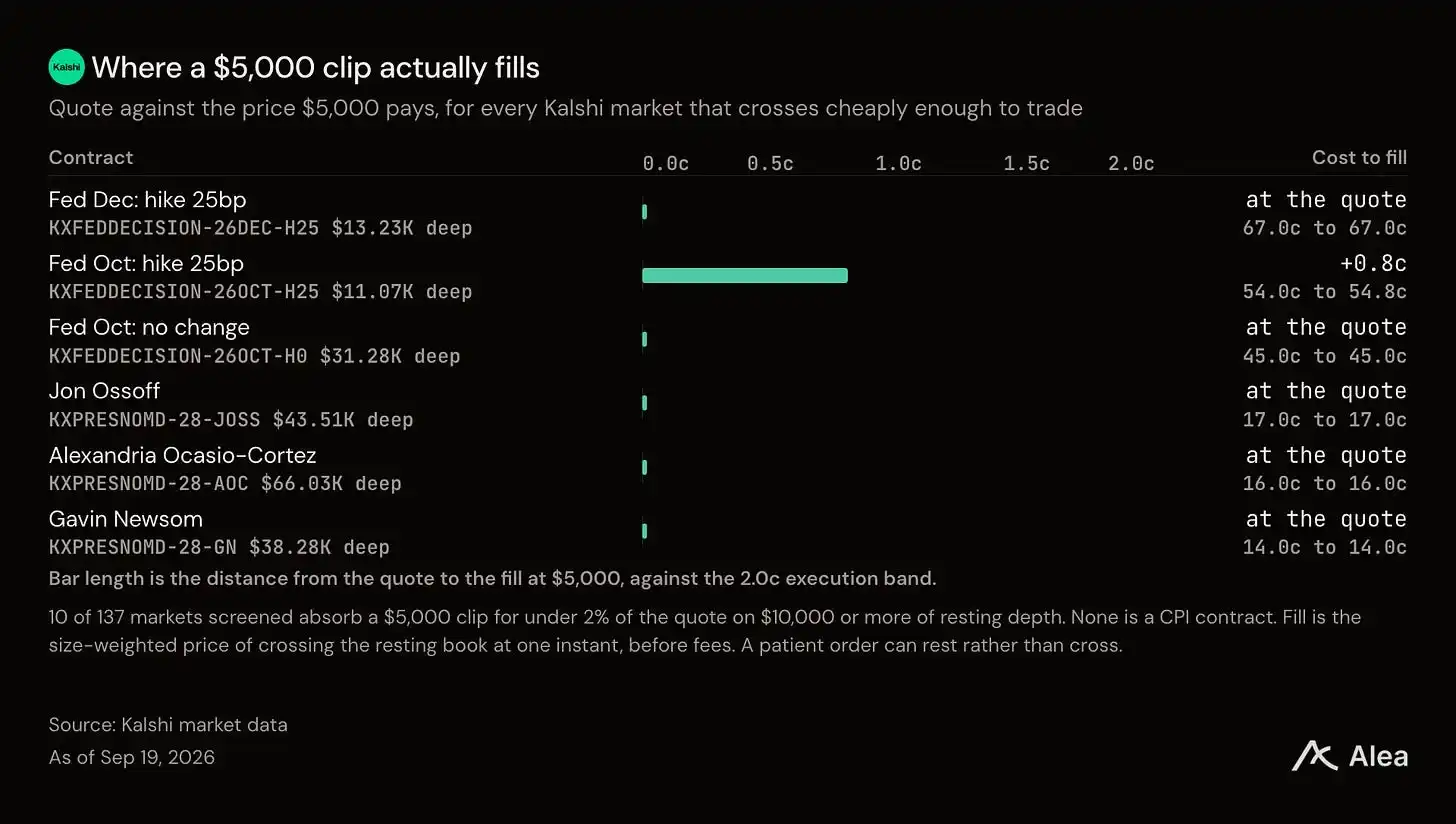Viewport: 1456px width, 824px height.
Task: Click the Source: Kalshi market data text
Action: click(168, 725)
